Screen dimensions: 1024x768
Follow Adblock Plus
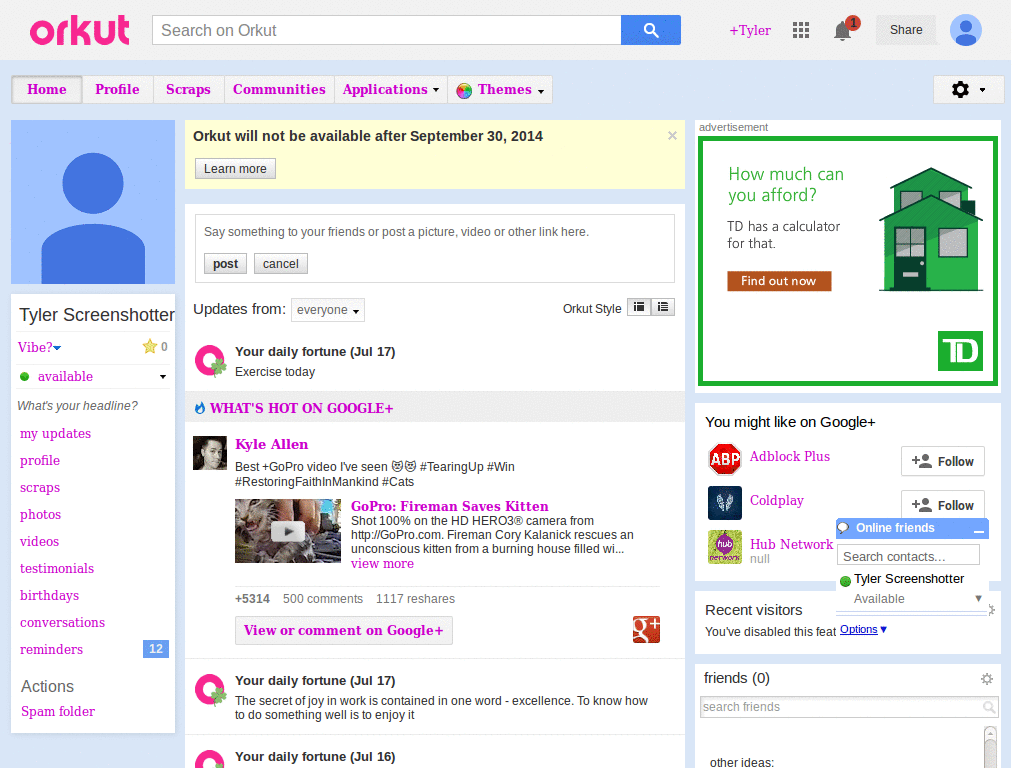(942, 462)
